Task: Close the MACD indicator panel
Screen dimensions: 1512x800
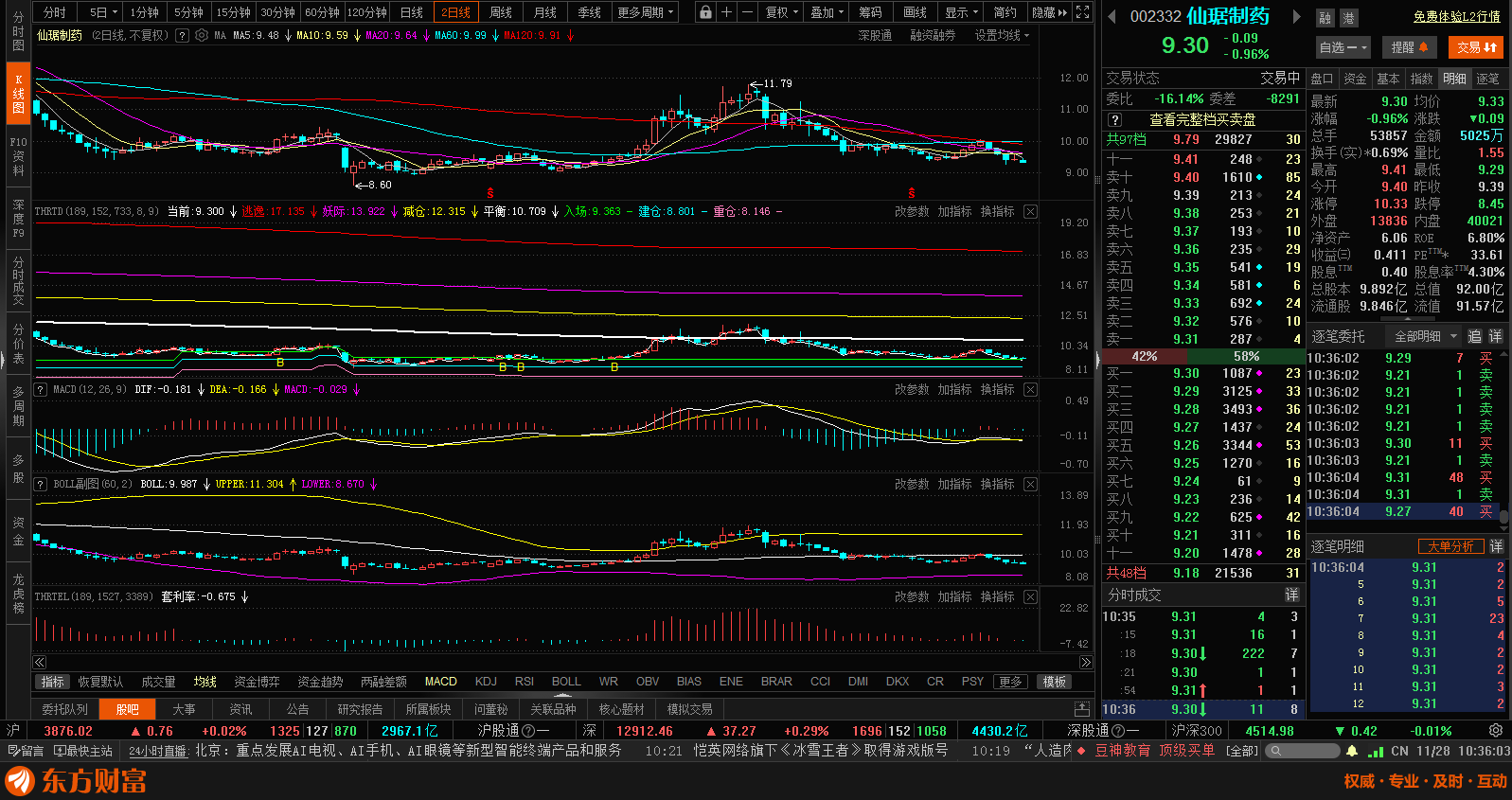Action: [x=1030, y=389]
